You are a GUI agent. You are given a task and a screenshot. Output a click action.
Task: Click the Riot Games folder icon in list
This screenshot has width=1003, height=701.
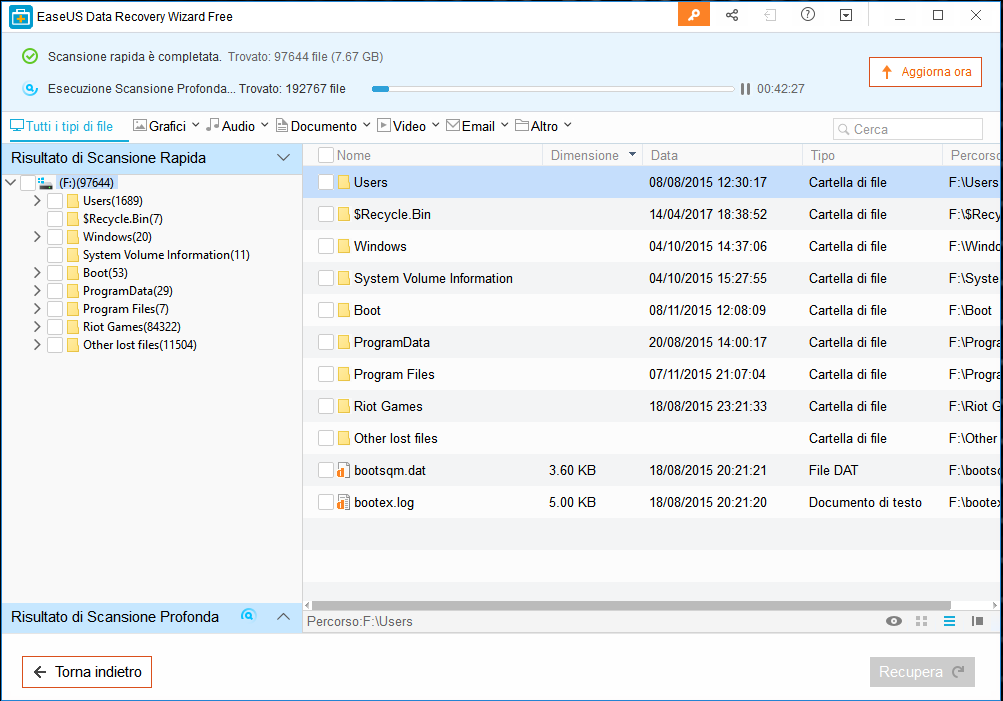[x=344, y=406]
